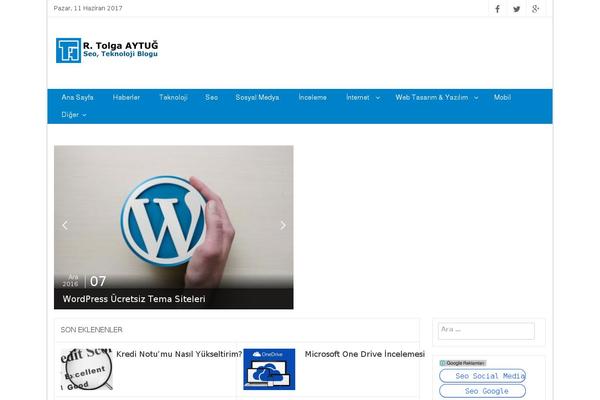Click the SON EKLENENLER section heading
Viewport: 600px width, 400px height.
click(x=91, y=330)
